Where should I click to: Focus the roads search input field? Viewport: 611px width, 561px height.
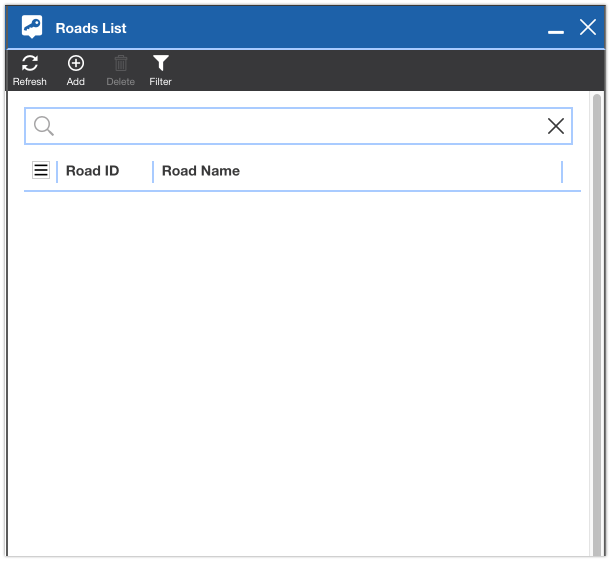point(298,126)
